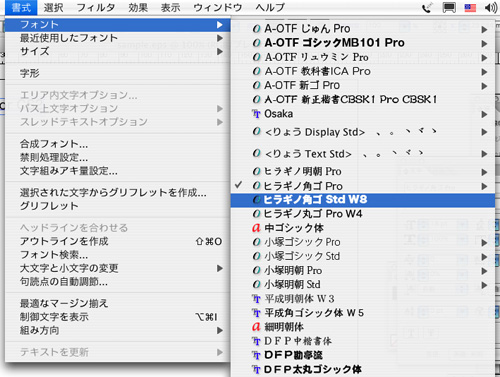Open the 組み方向 submenu
Screen dimensions: 500x377
pyautogui.click(x=118, y=331)
